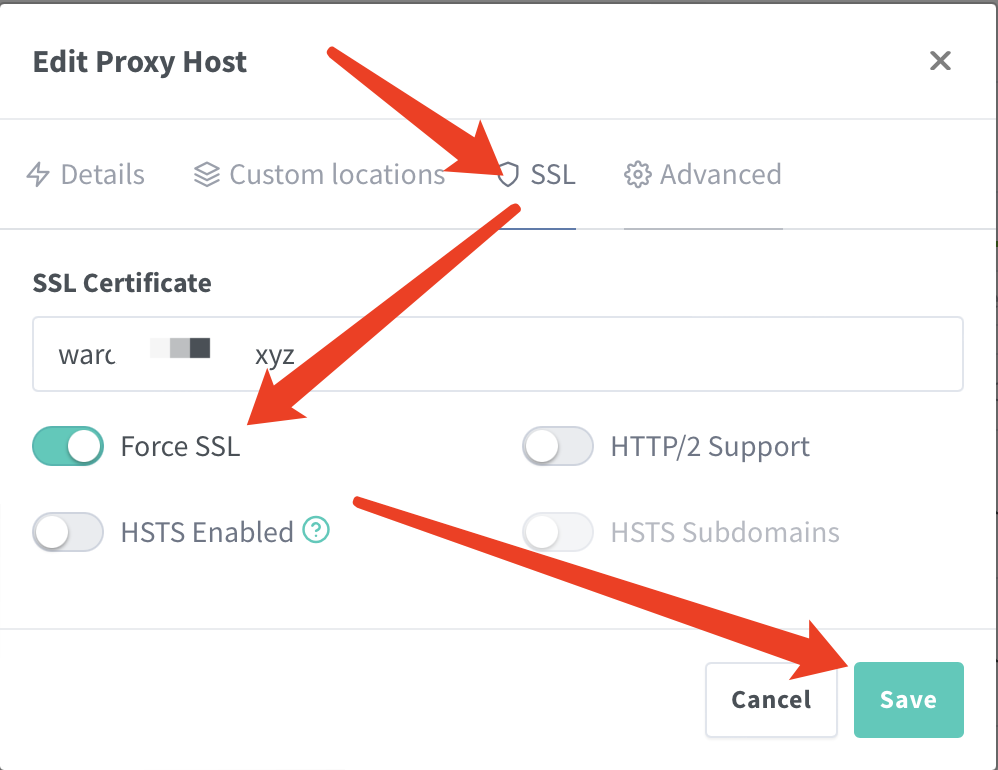Turn on the HSTS Enabled switch
The height and width of the screenshot is (770, 998).
[x=68, y=532]
